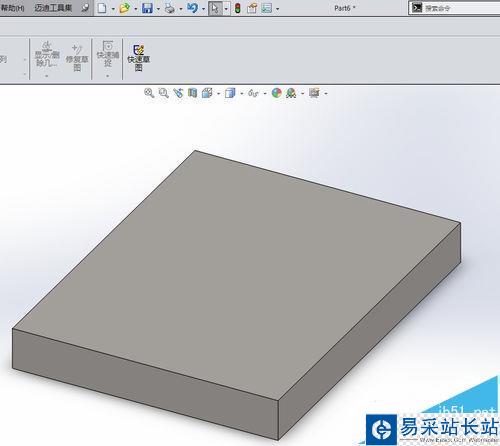
Task: Click the Apply Scene icon
Action: coord(291,93)
